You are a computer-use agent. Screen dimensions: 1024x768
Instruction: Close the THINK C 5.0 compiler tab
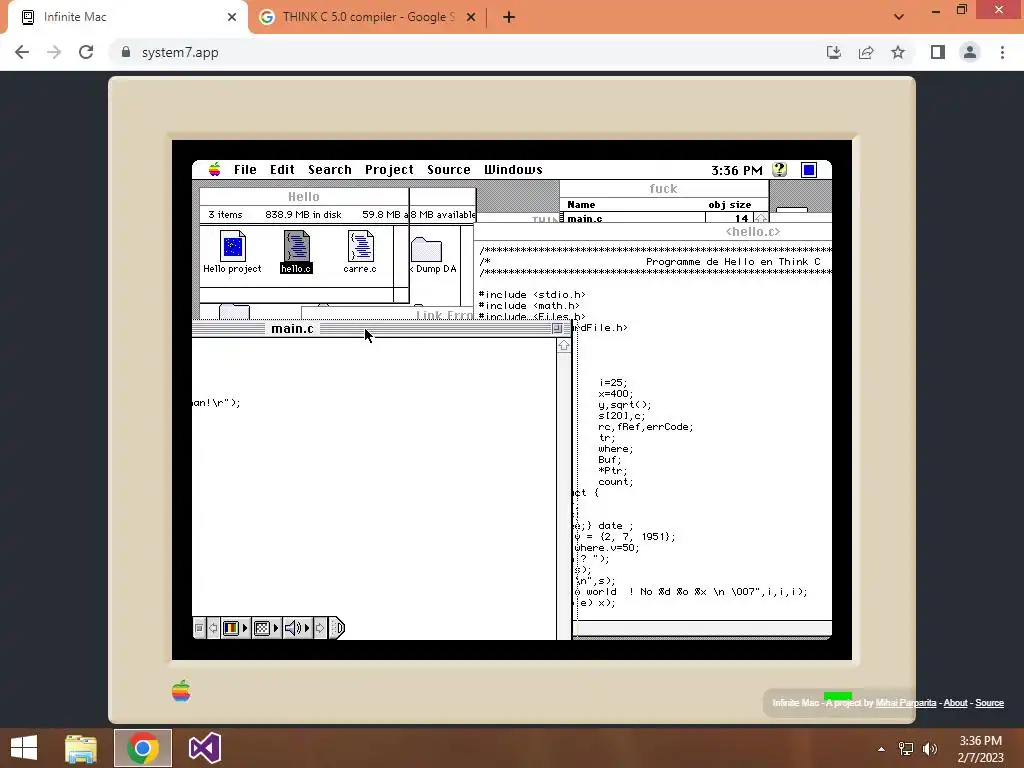click(x=471, y=17)
